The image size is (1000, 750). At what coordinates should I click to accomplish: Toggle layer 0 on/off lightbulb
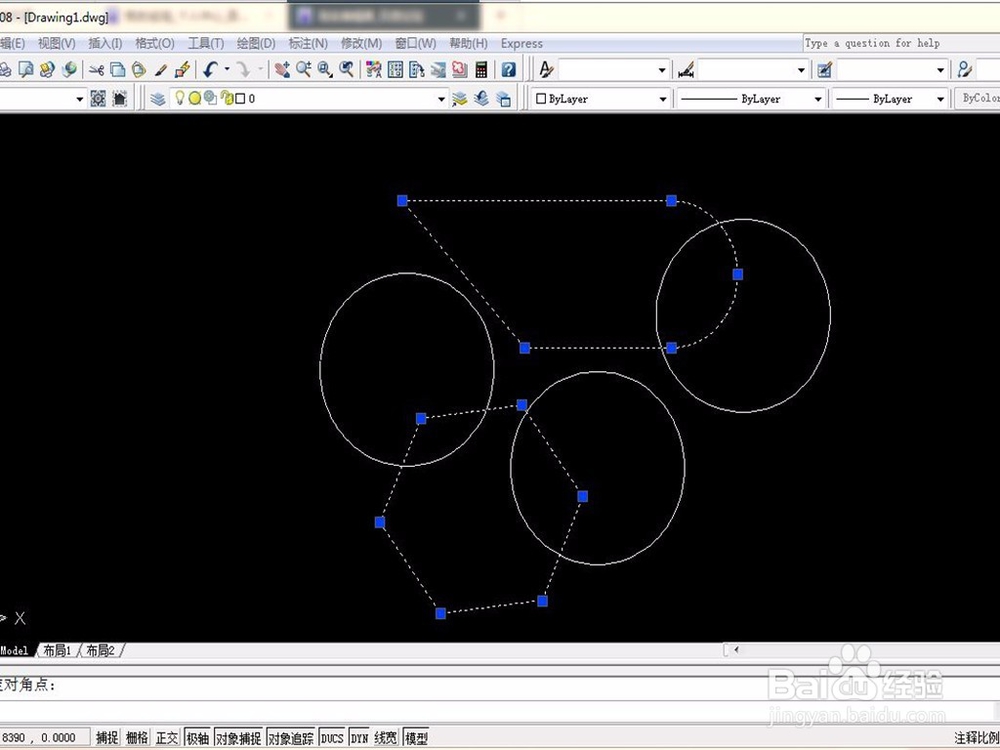click(x=180, y=98)
